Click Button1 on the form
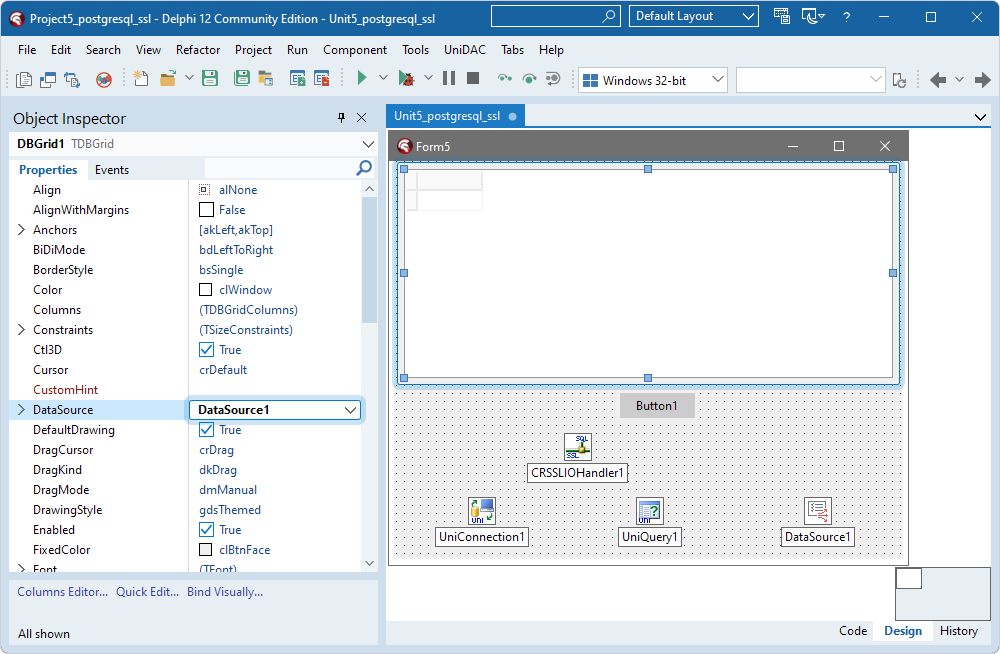This screenshot has width=1000, height=654. click(x=657, y=406)
